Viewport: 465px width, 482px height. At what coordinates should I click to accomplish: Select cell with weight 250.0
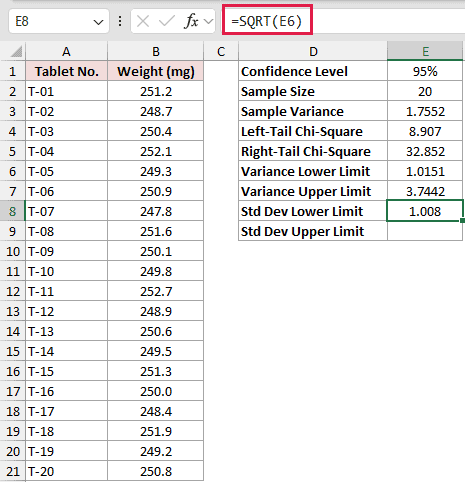[x=156, y=391]
